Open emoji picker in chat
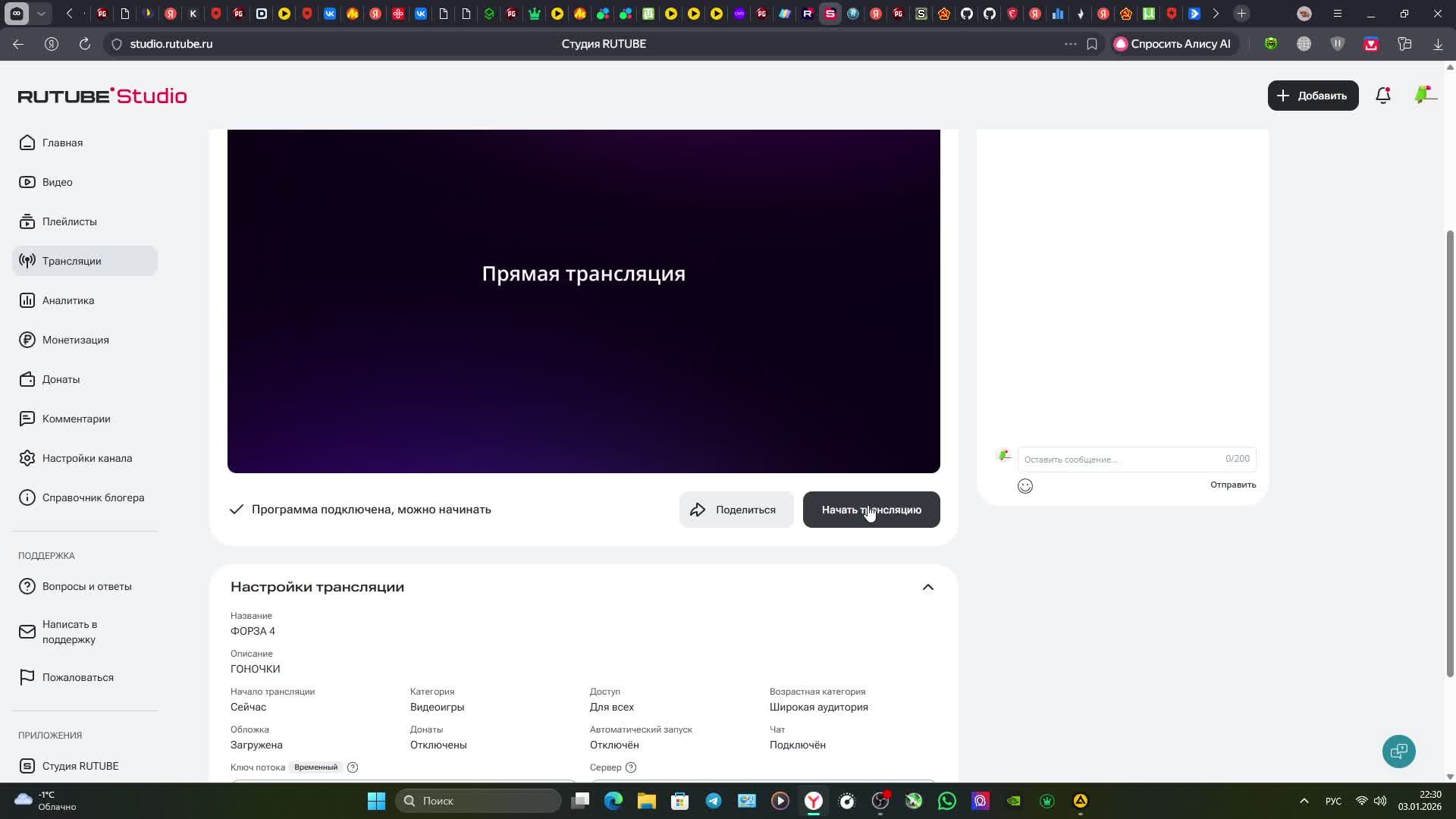 coord(1025,486)
